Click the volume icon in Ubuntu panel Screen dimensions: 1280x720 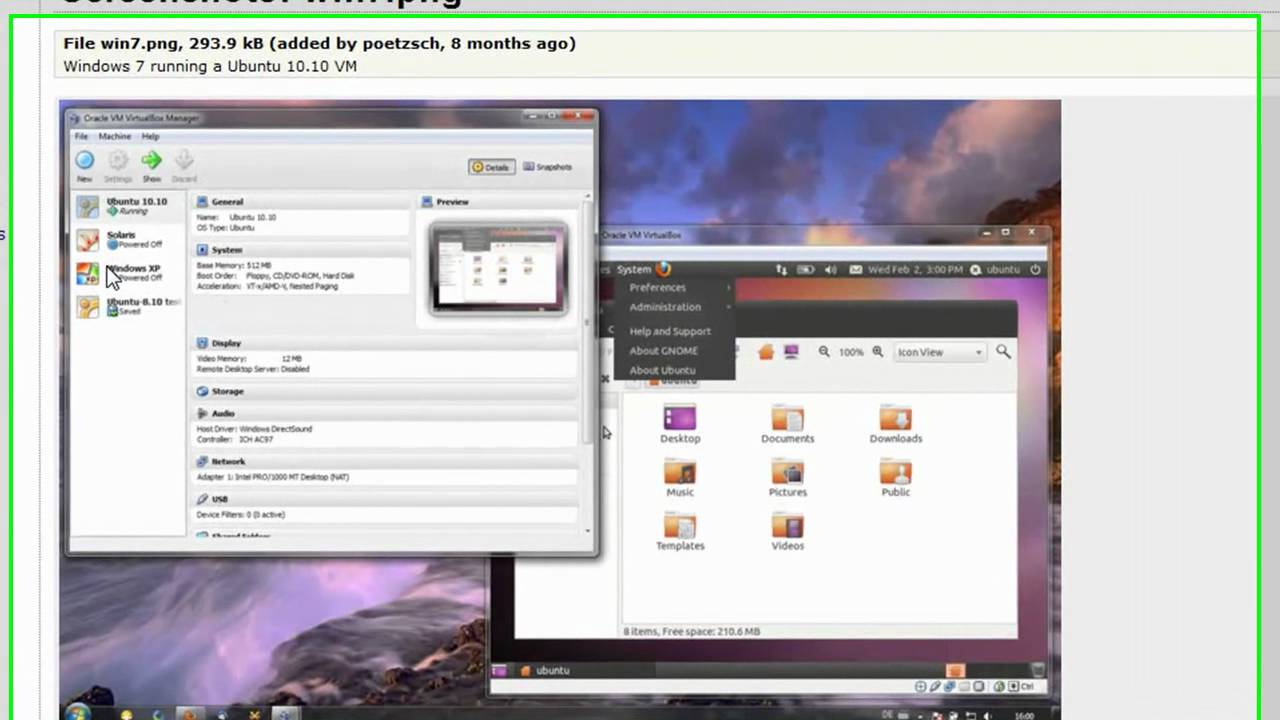(830, 269)
